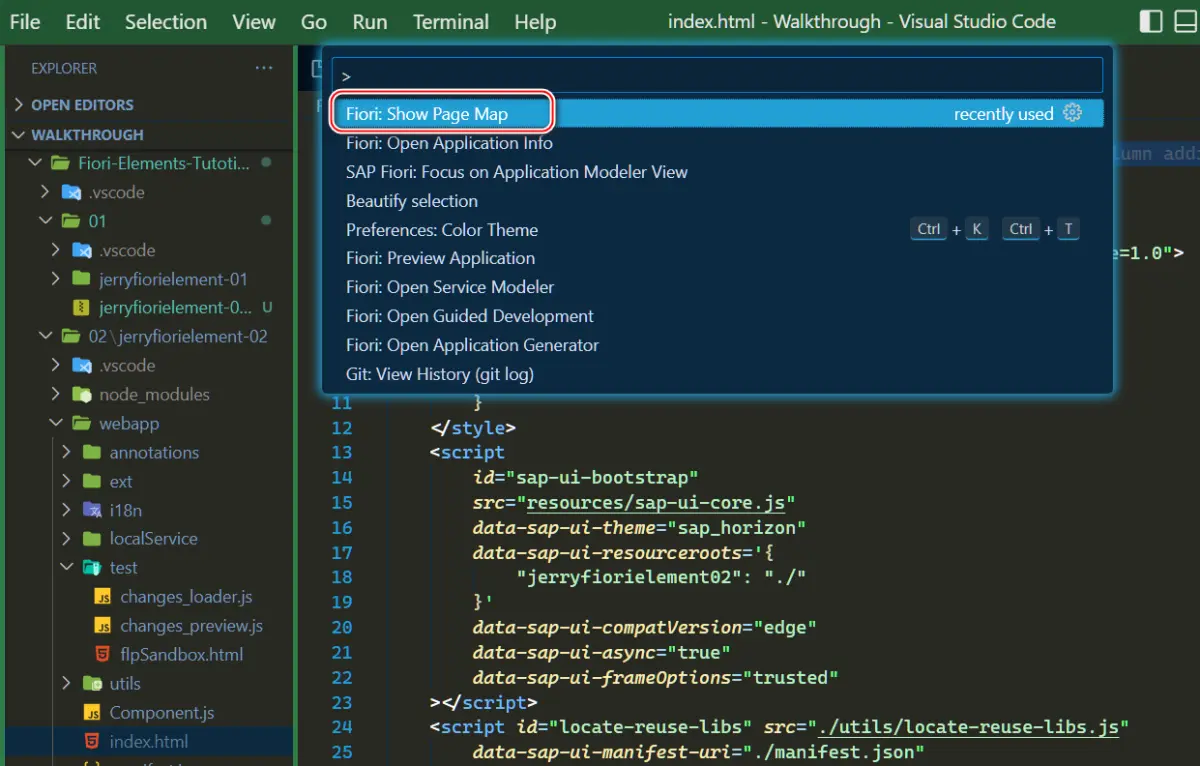The width and height of the screenshot is (1200, 766).
Task: Click line number 16 in gutter
Action: [341, 527]
